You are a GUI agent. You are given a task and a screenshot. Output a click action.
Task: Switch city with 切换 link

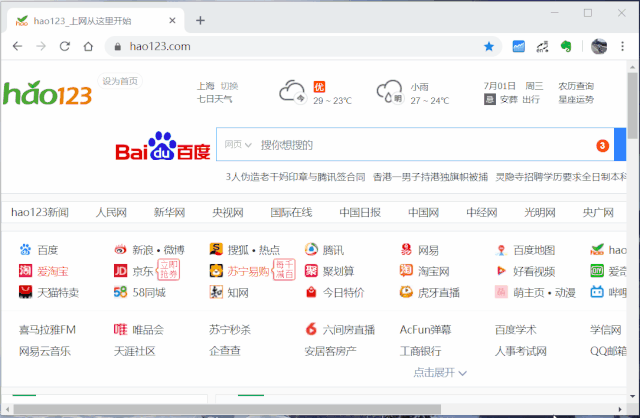[x=229, y=86]
